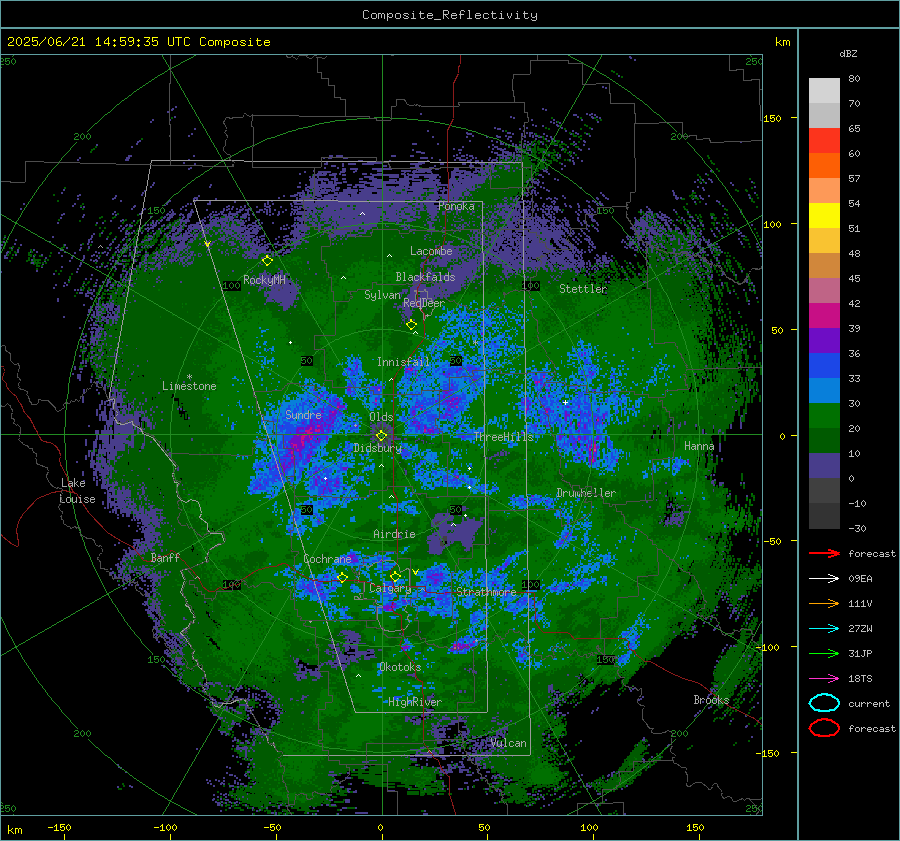Click the 09EA legend label
The image size is (900, 841).
pos(860,579)
